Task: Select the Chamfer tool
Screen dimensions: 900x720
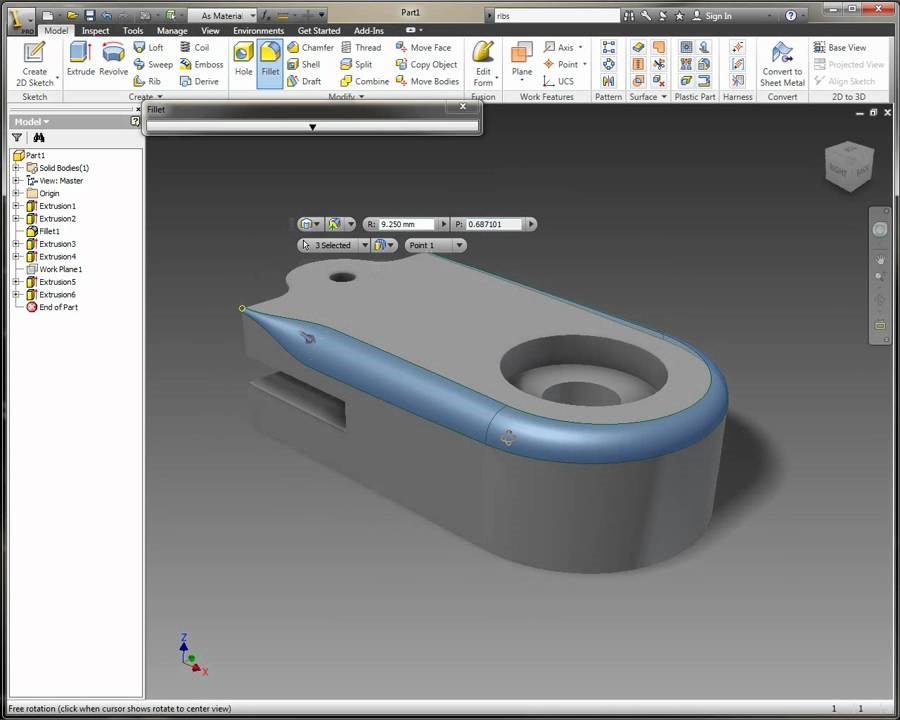Action: pos(317,47)
